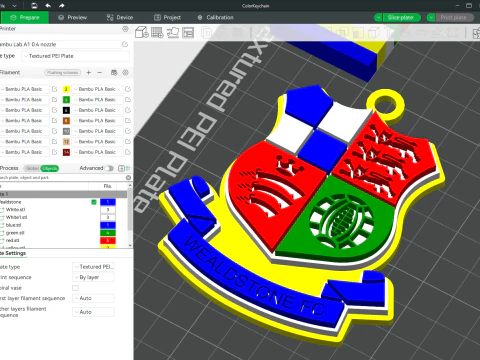Select red.stl in the object list
Viewport: 480px width, 360px height.
[12, 240]
